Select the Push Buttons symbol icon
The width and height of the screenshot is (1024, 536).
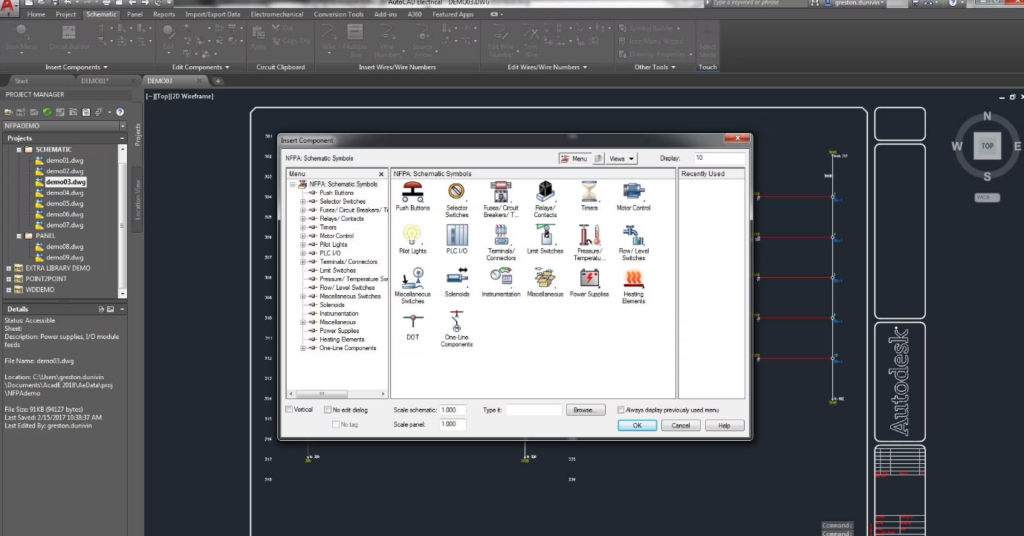pyautogui.click(x=413, y=193)
